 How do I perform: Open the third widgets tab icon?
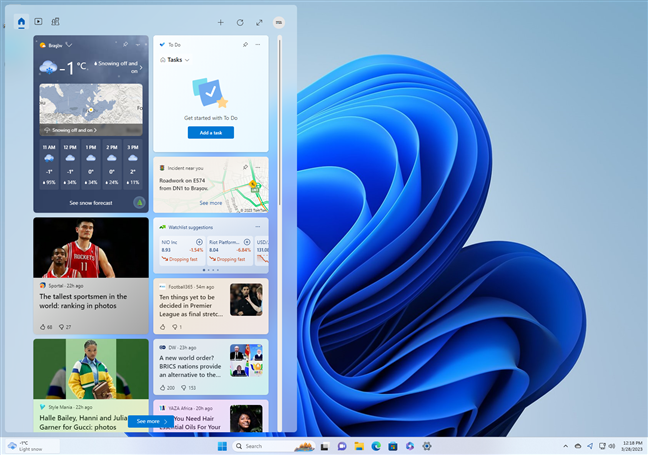(55, 21)
